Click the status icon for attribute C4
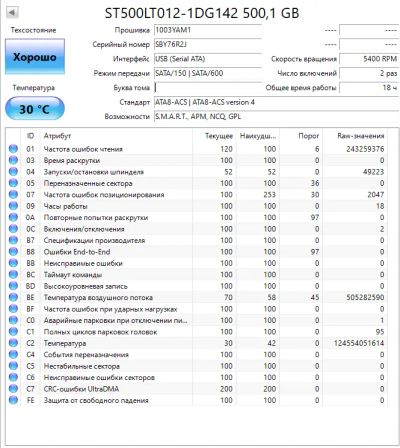400x448 pixels. coord(13,354)
